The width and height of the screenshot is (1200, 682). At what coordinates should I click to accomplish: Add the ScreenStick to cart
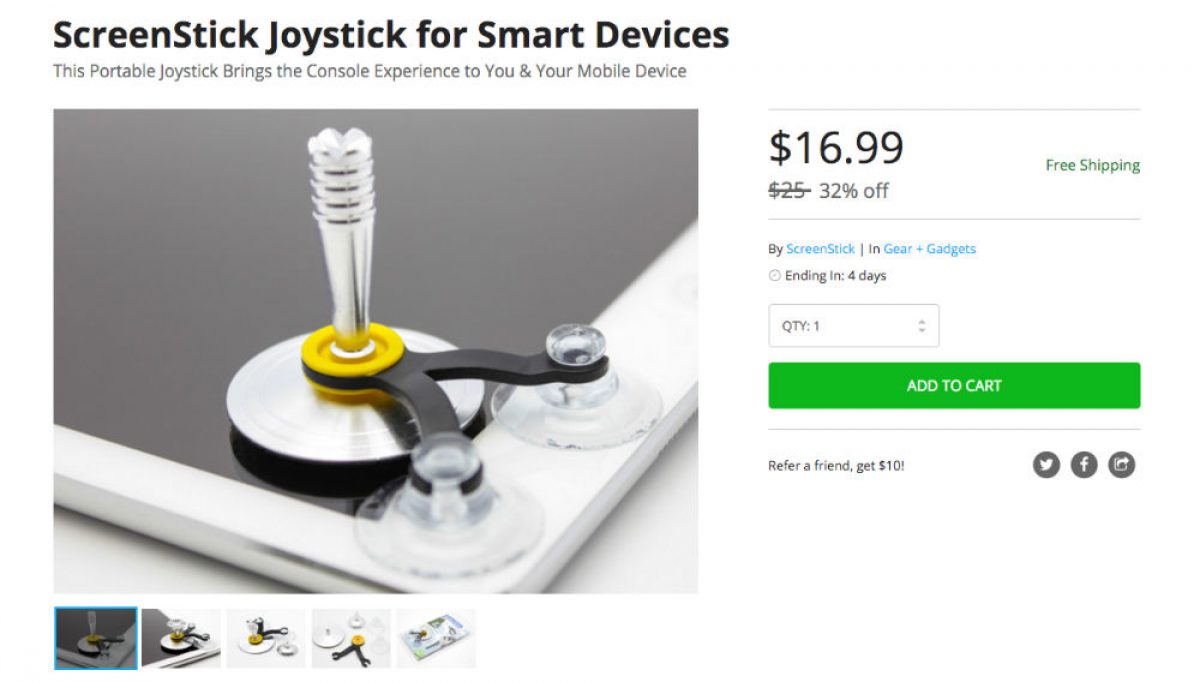[x=954, y=386]
